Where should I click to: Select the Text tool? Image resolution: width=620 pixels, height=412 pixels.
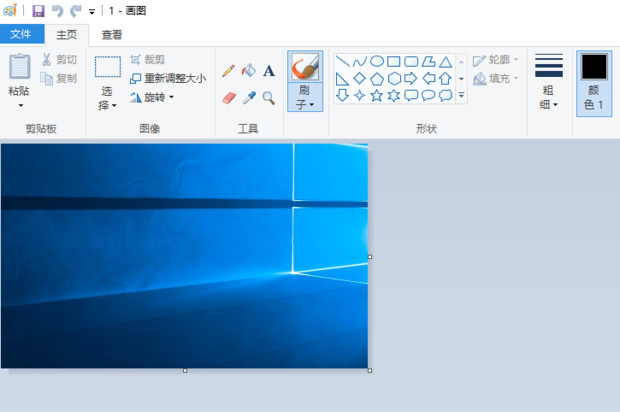pos(269,71)
